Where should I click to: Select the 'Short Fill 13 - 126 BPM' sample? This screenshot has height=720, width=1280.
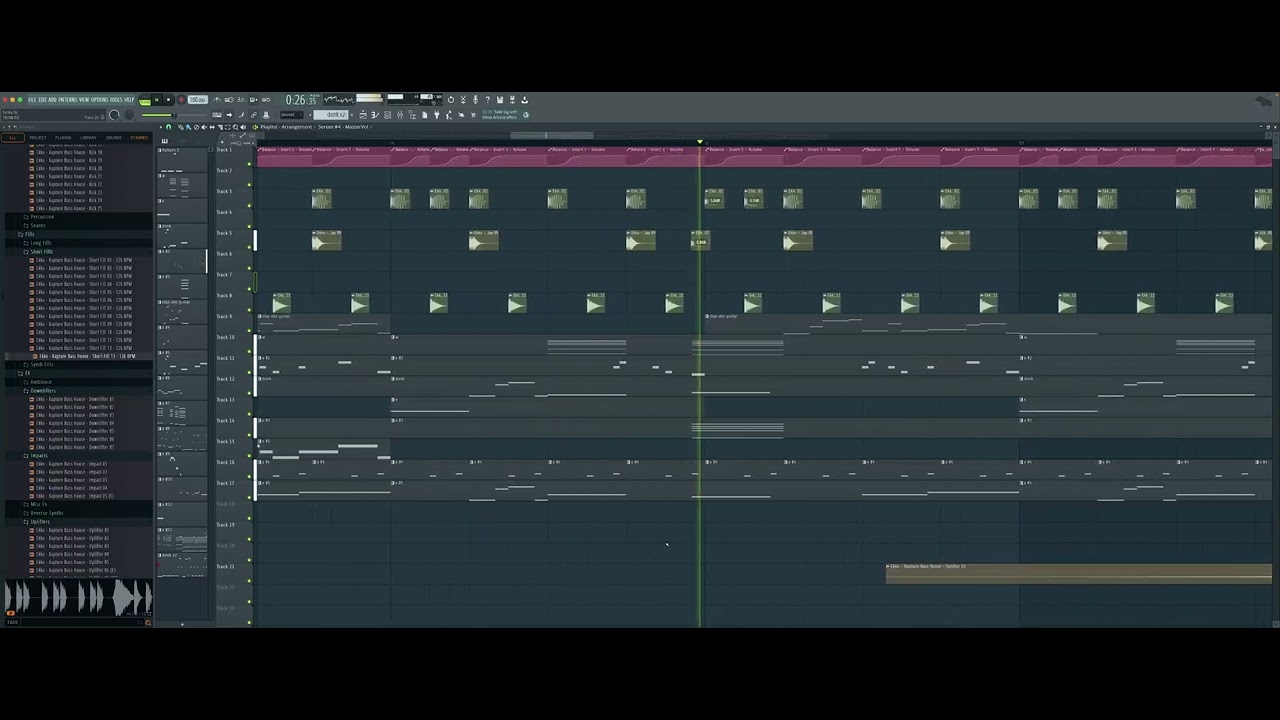(x=86, y=356)
